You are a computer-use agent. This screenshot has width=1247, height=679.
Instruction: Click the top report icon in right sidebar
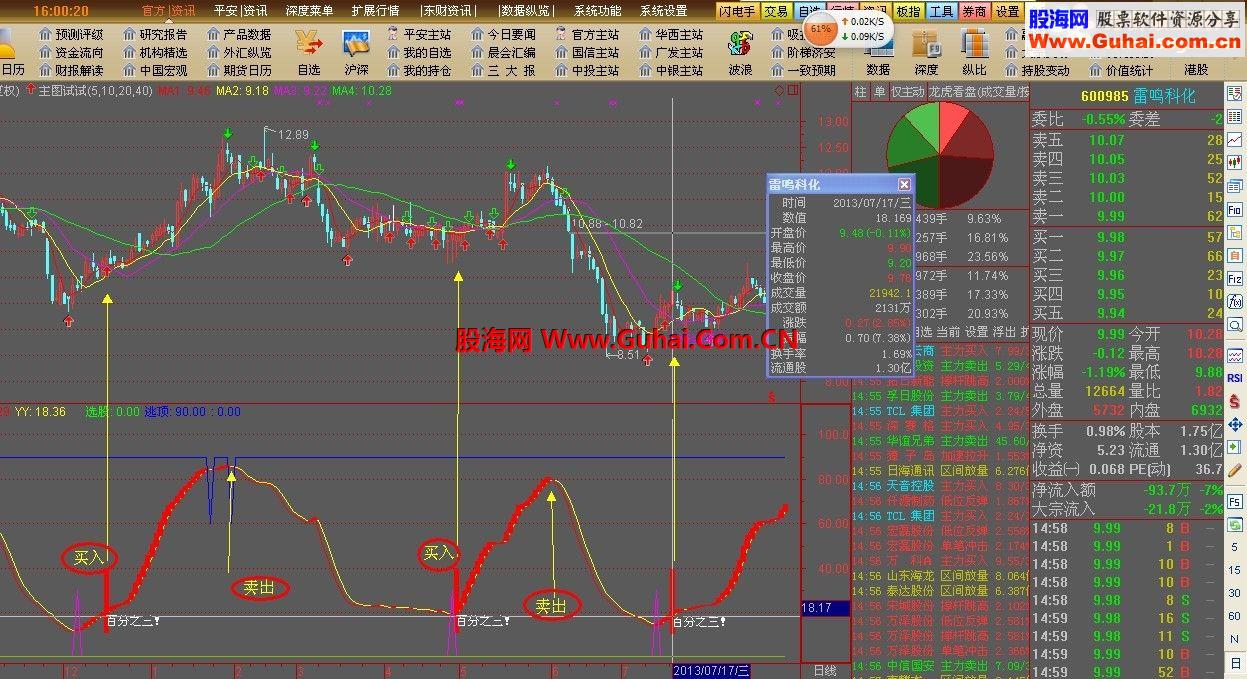[1233, 93]
